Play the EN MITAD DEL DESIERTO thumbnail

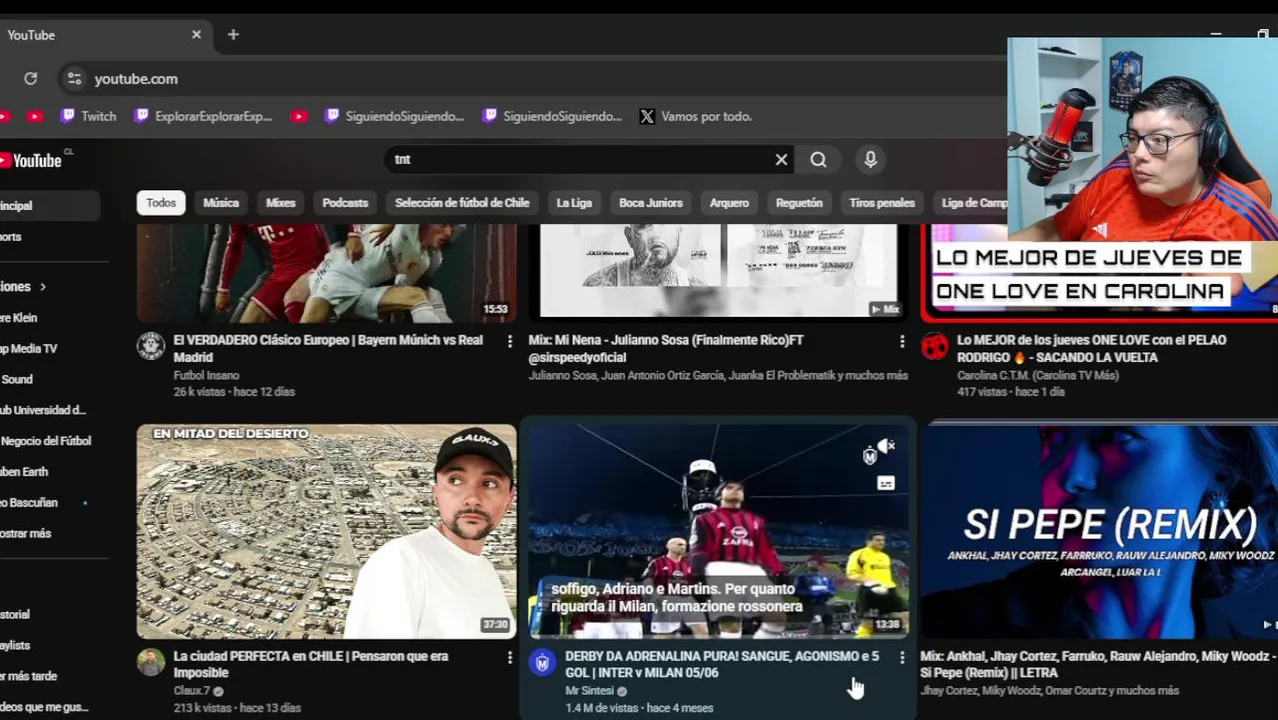pos(326,531)
